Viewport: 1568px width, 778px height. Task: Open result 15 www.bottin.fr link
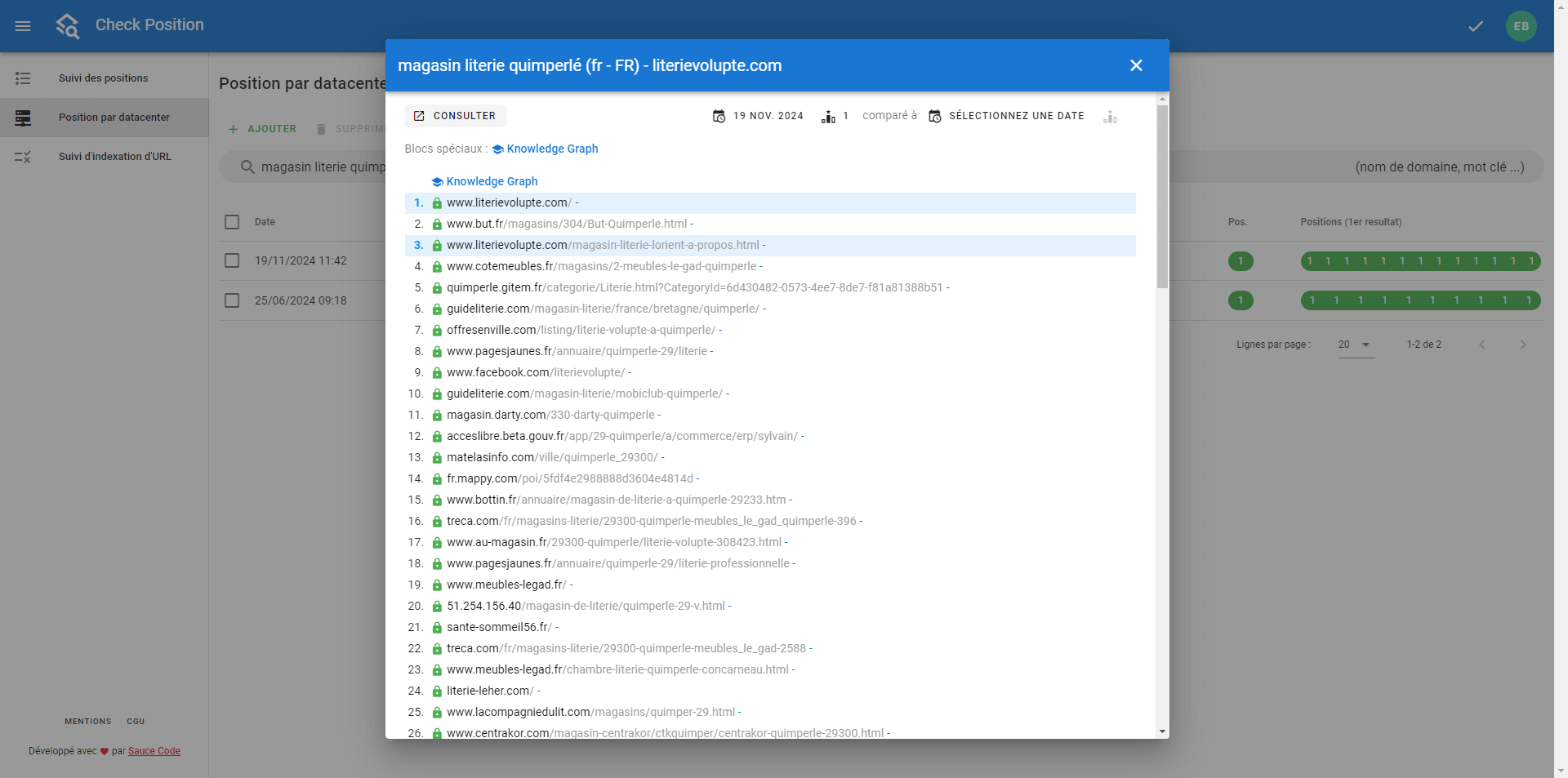tap(617, 500)
